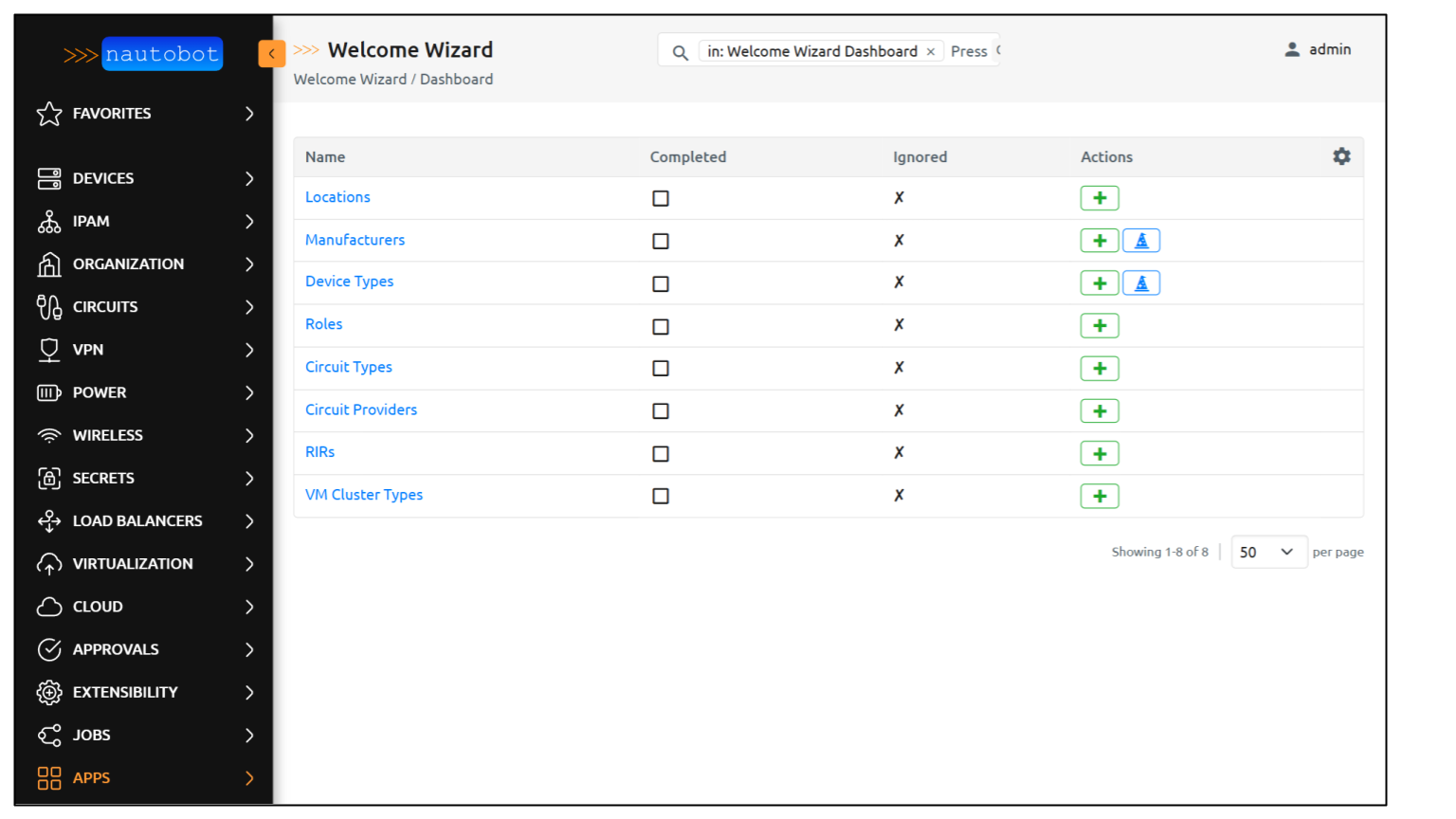Click the nautobot logo
This screenshot has height=819, width=1456.
[x=161, y=54]
